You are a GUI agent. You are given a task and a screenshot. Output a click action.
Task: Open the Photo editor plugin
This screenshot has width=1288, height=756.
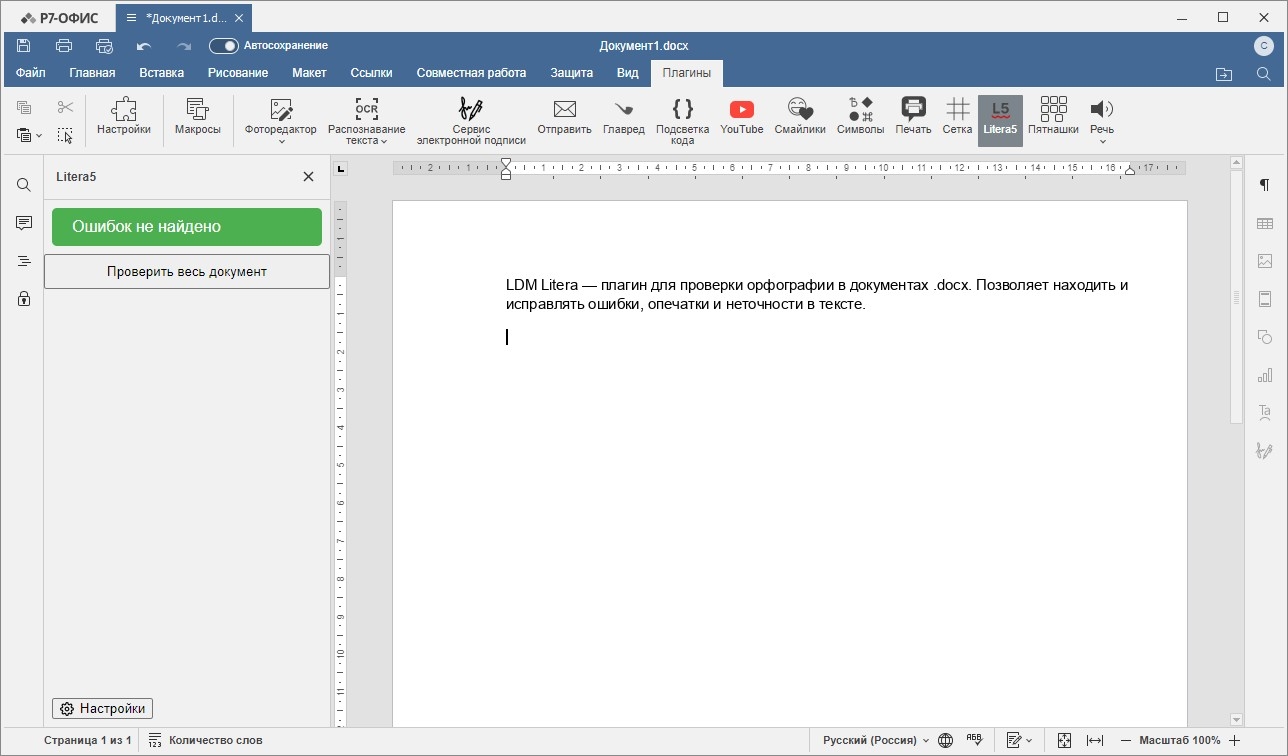(280, 117)
